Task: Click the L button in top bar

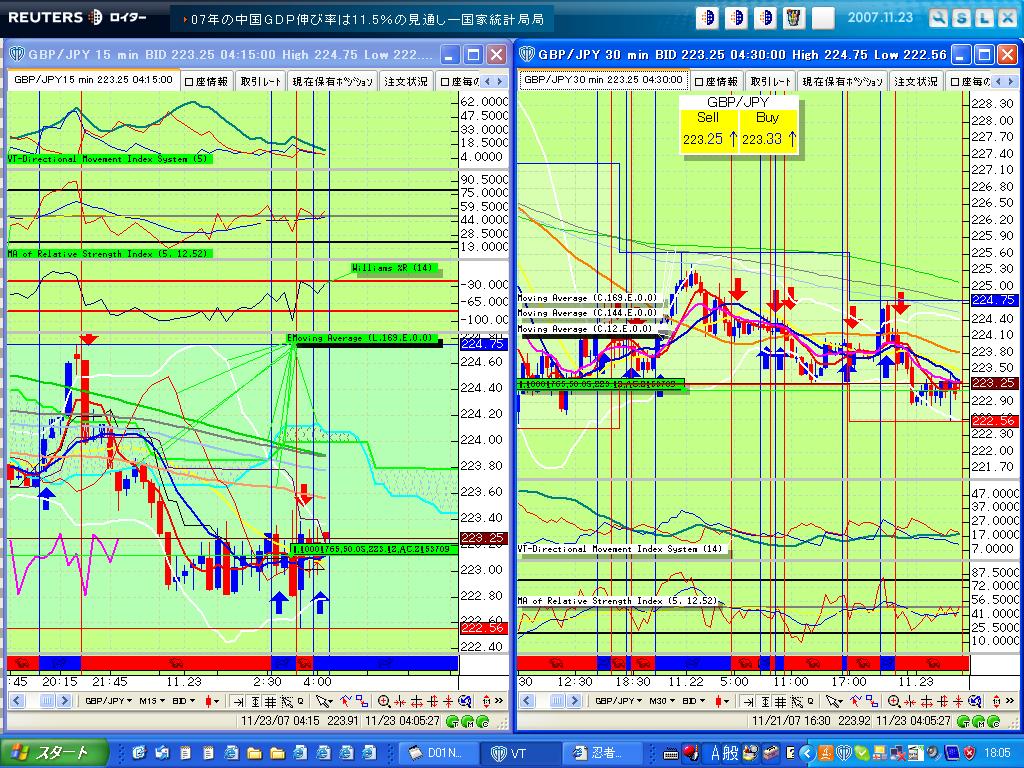Action: 984,18
